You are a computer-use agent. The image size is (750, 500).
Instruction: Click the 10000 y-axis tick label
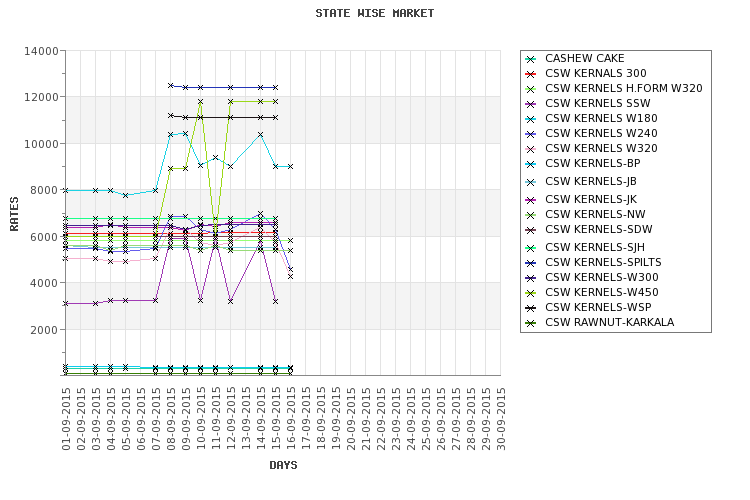(x=41, y=144)
